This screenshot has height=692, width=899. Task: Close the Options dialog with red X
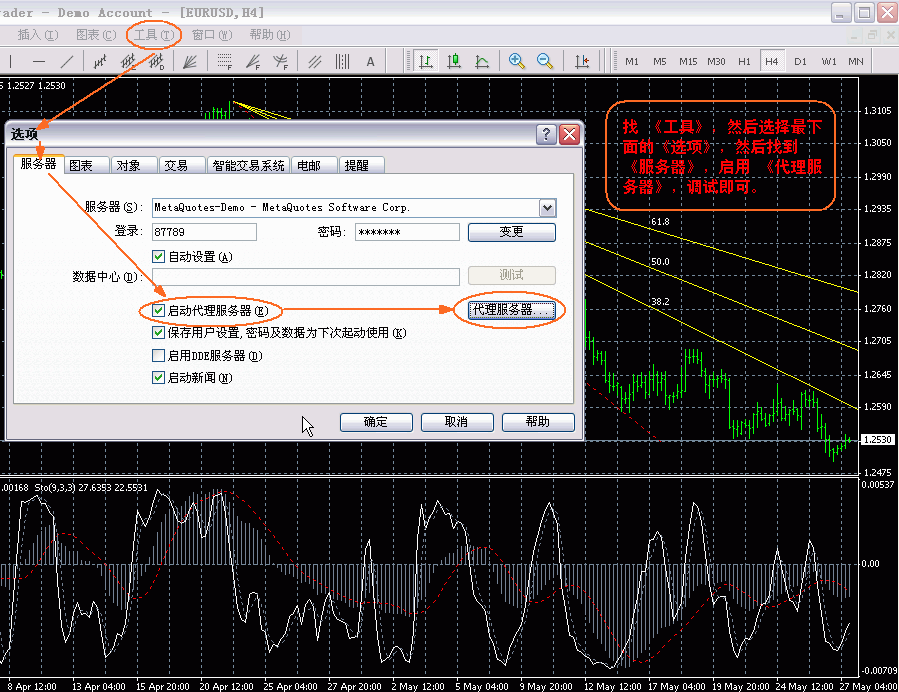569,134
